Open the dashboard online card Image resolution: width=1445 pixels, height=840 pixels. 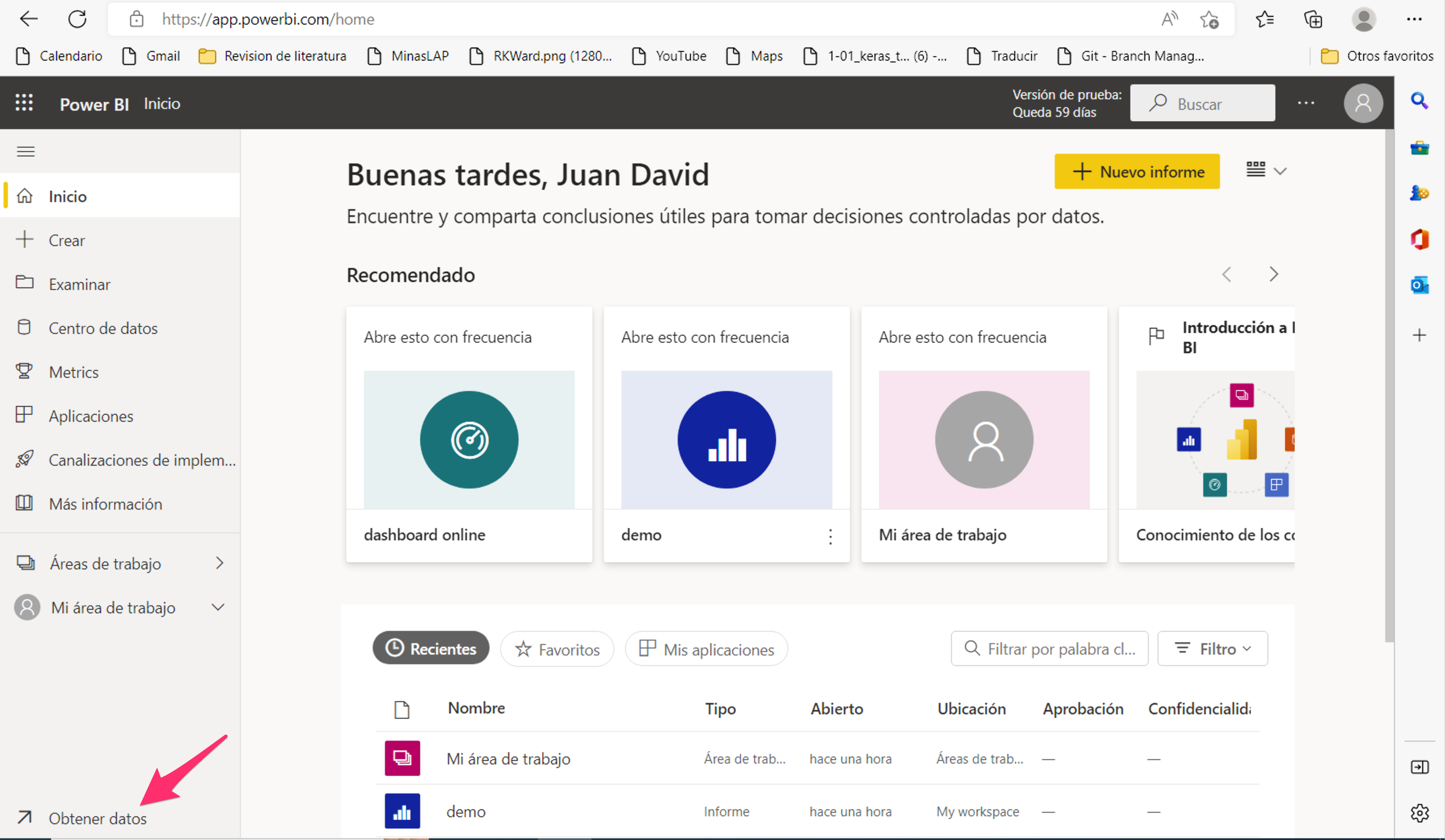tap(469, 434)
